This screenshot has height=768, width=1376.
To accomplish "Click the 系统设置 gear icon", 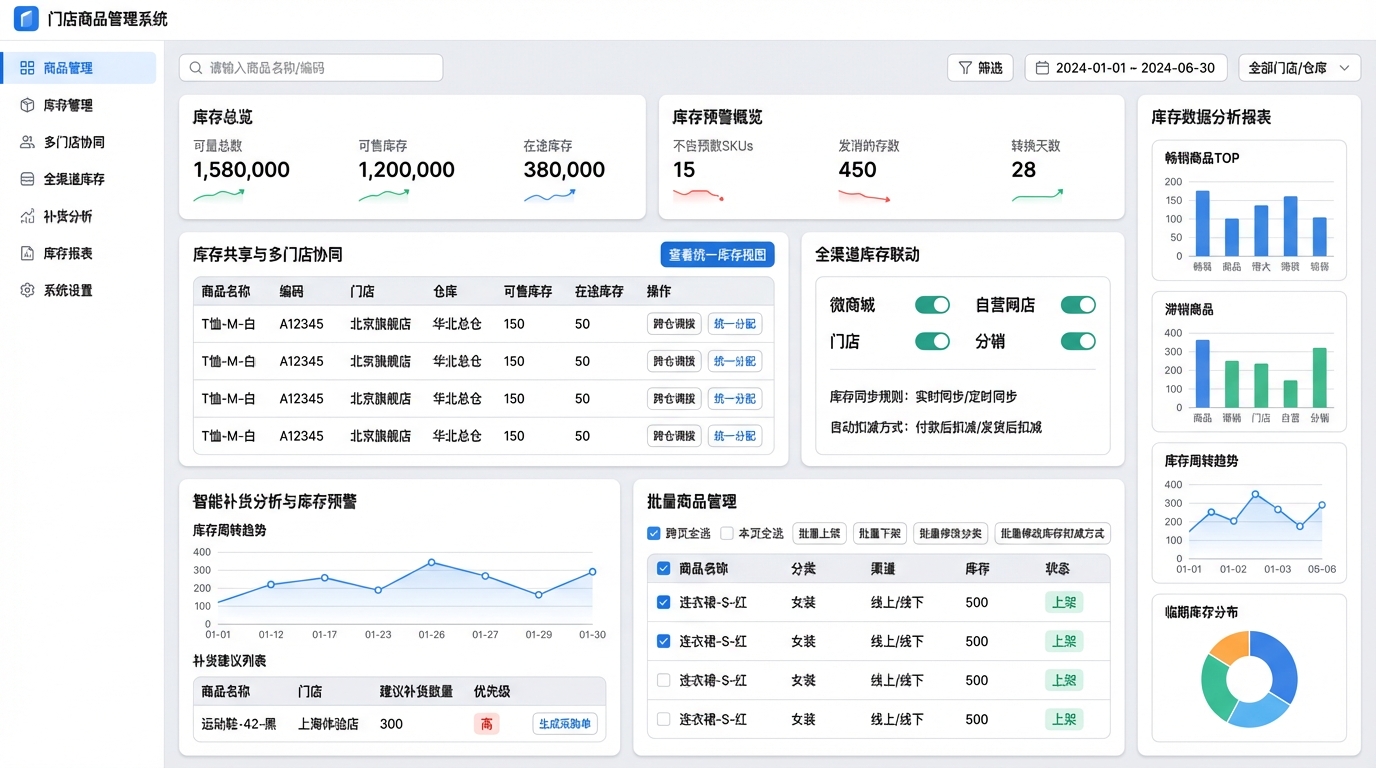I will pos(27,290).
